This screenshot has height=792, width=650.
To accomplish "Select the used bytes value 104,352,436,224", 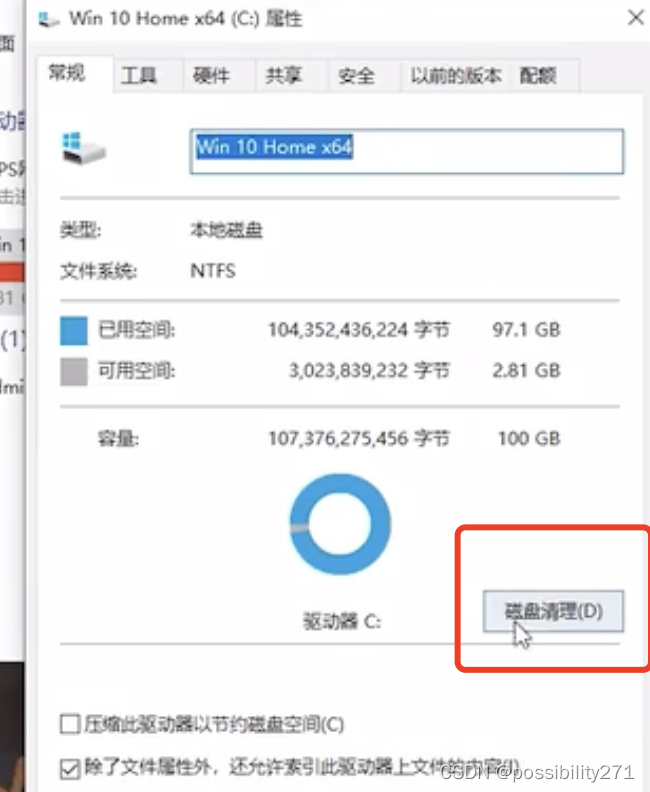I will (338, 330).
